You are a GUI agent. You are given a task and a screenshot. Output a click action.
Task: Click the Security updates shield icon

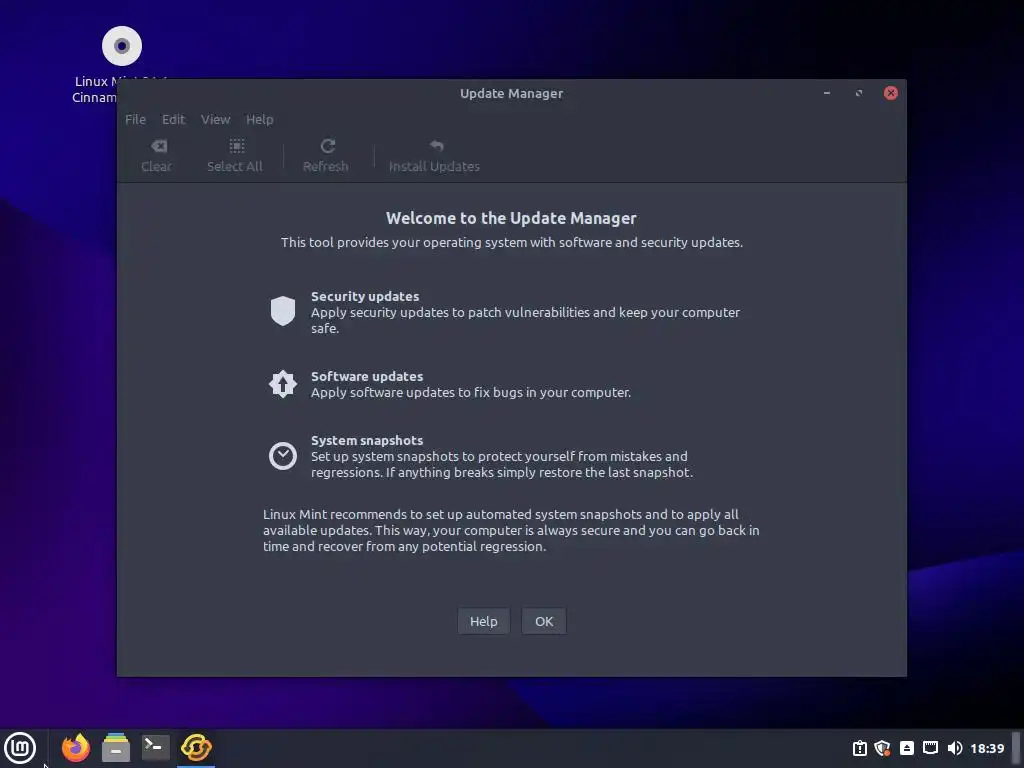point(283,311)
